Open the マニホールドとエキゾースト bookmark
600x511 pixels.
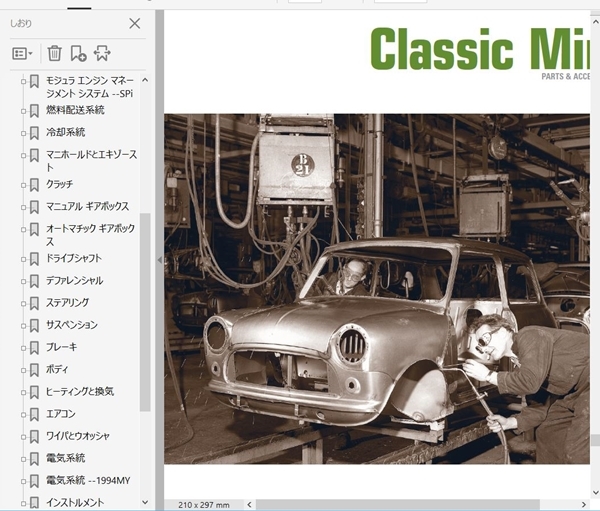click(x=91, y=161)
